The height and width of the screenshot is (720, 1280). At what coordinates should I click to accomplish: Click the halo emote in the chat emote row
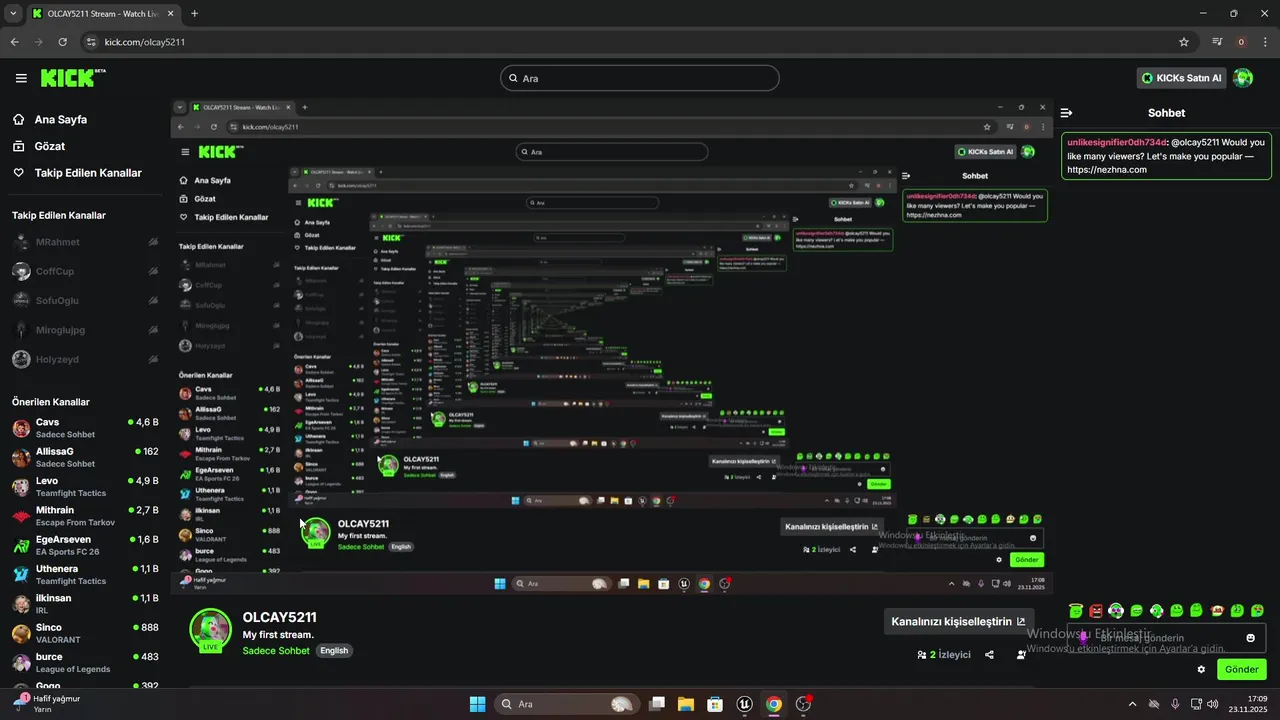pyautogui.click(x=1076, y=610)
